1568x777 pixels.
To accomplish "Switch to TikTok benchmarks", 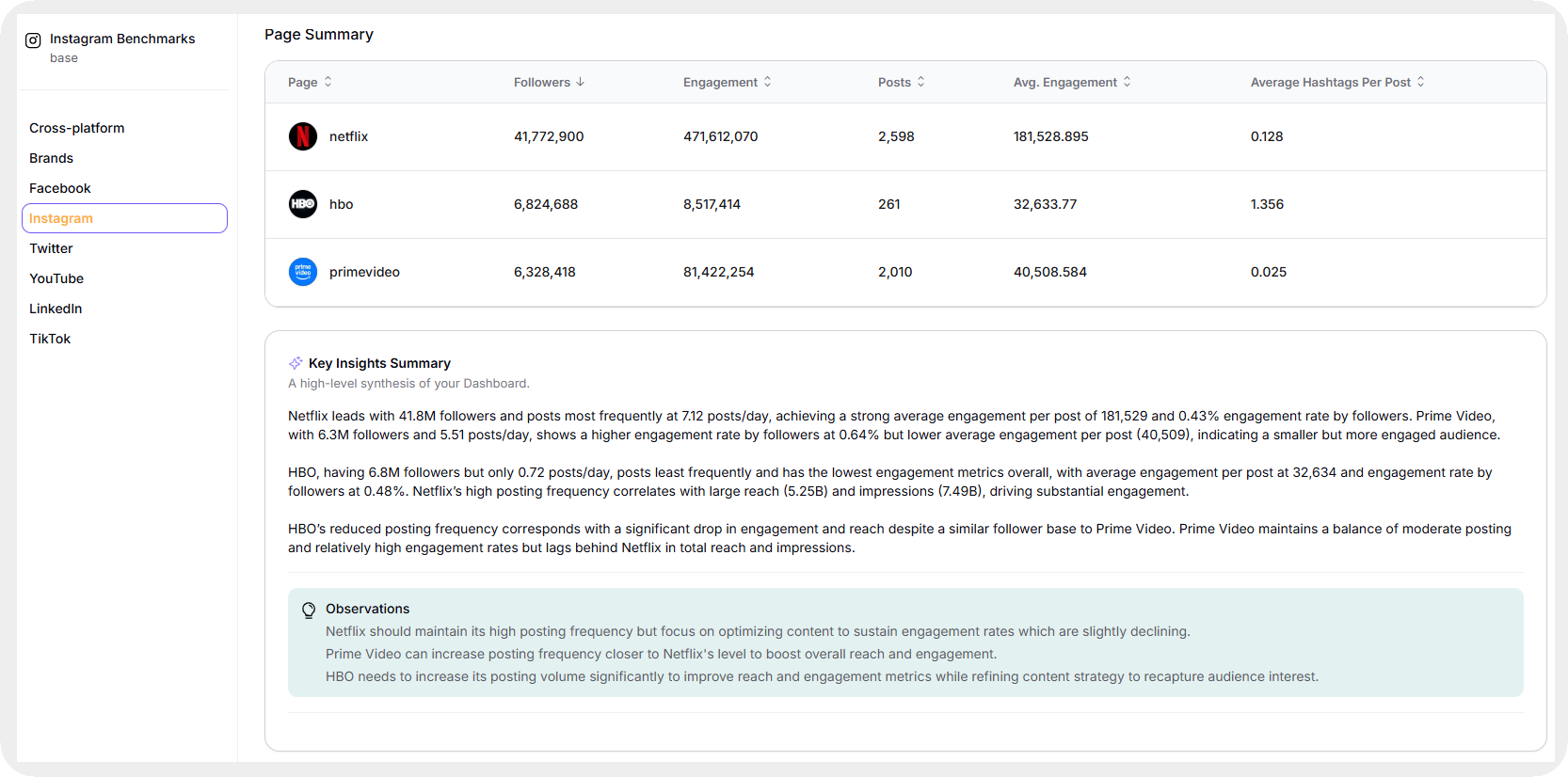I will click(x=124, y=339).
